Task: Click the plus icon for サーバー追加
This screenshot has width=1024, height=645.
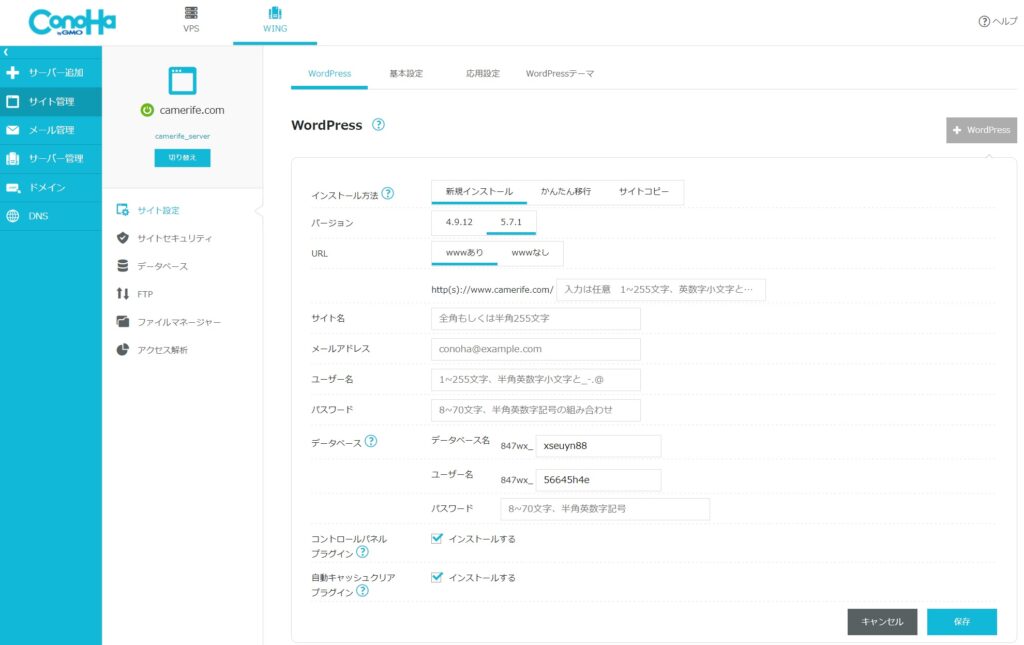Action: click(x=12, y=72)
